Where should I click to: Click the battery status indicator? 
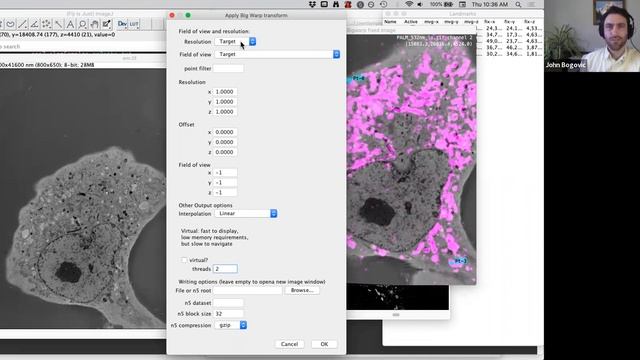point(441,4)
